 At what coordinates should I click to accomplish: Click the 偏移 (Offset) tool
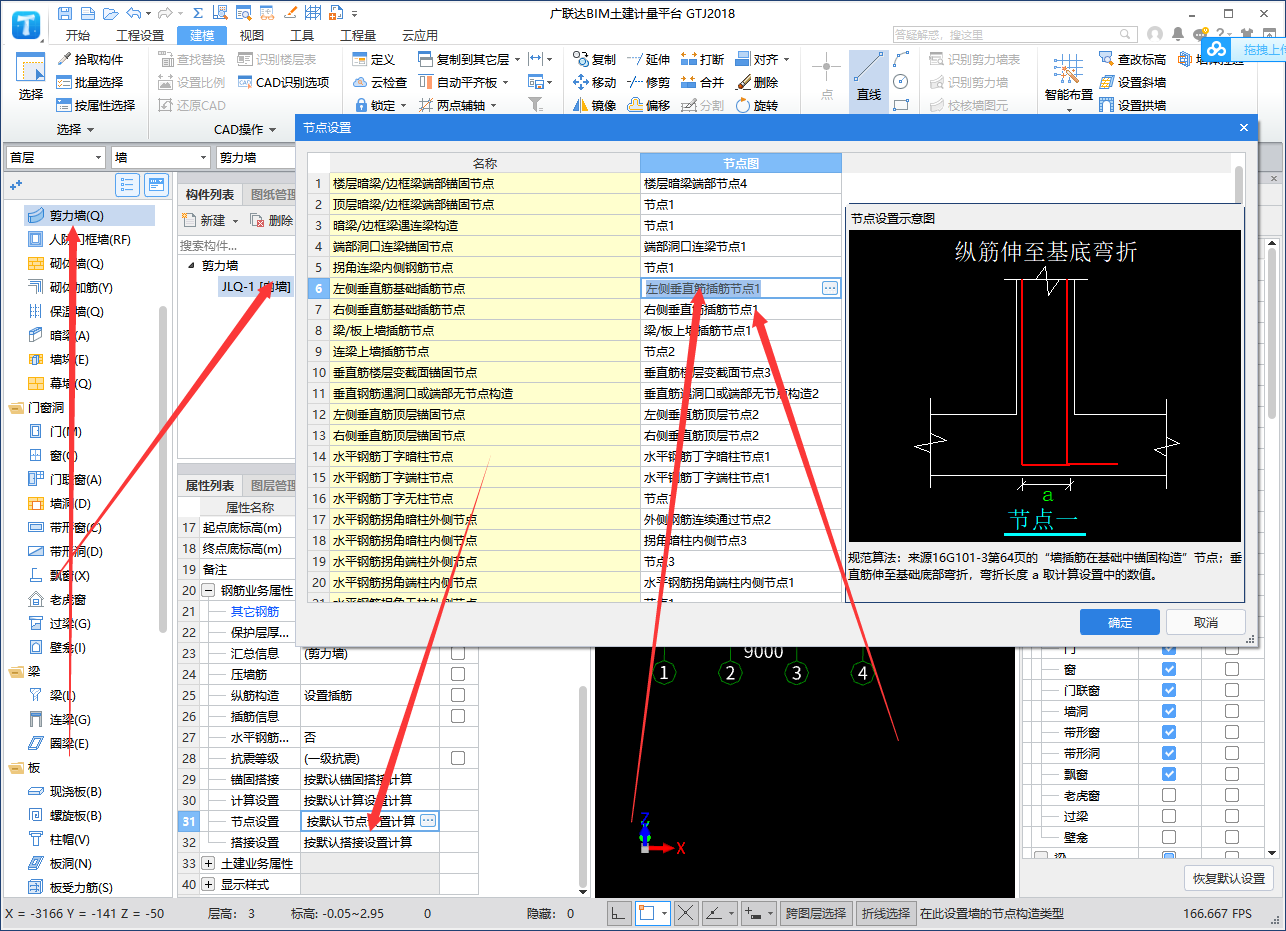pos(648,105)
